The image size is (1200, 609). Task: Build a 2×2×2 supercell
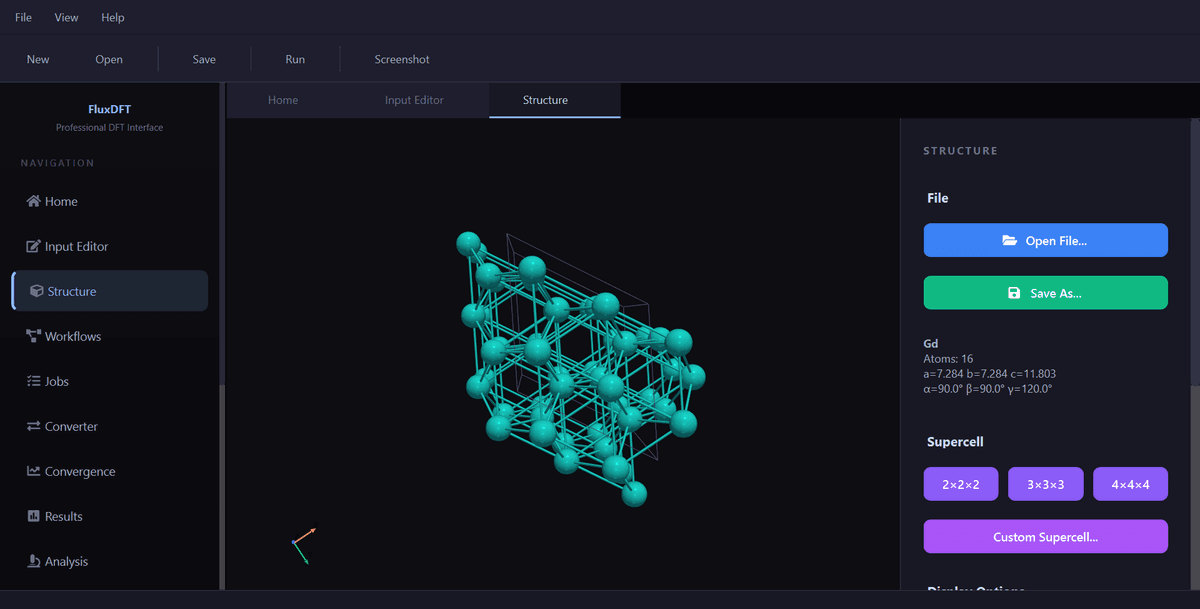[x=960, y=484]
